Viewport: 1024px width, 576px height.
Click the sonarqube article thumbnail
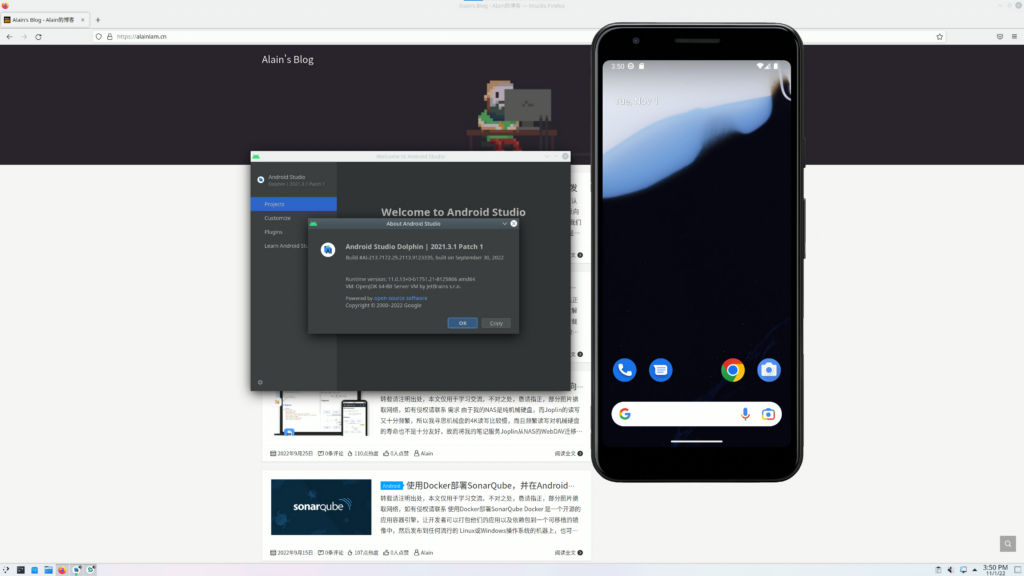click(321, 507)
